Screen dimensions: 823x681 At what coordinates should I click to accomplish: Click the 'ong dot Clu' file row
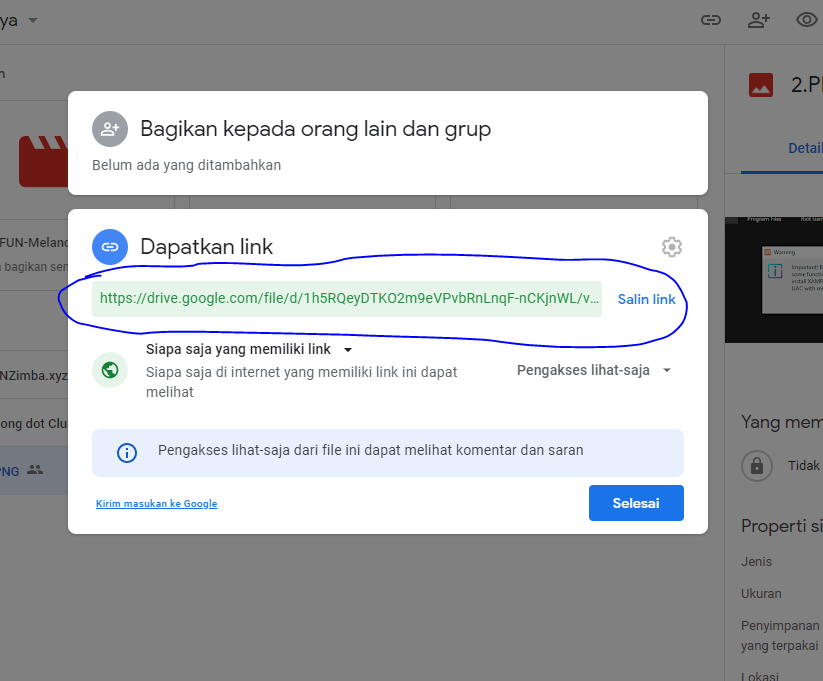[x=34, y=423]
